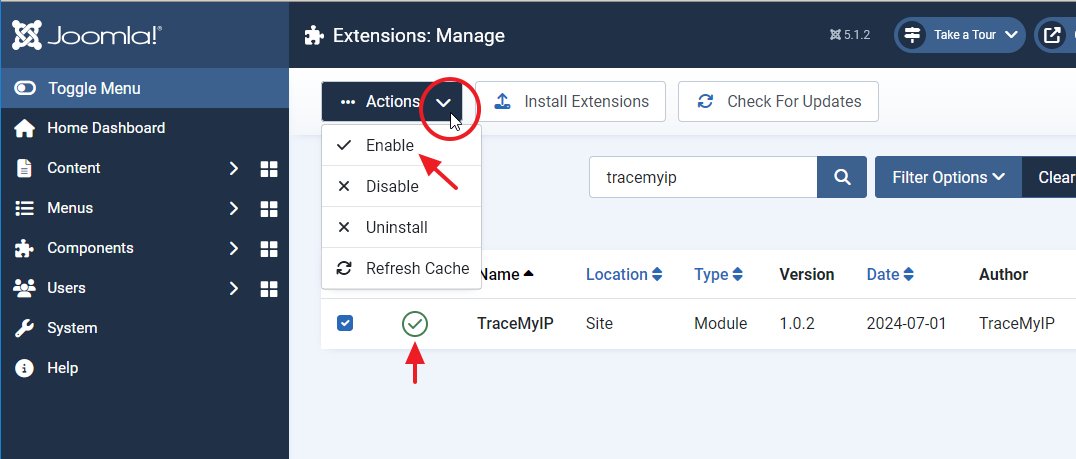Open the Components dashboard grid icon
The width and height of the screenshot is (1076, 459).
tap(268, 248)
